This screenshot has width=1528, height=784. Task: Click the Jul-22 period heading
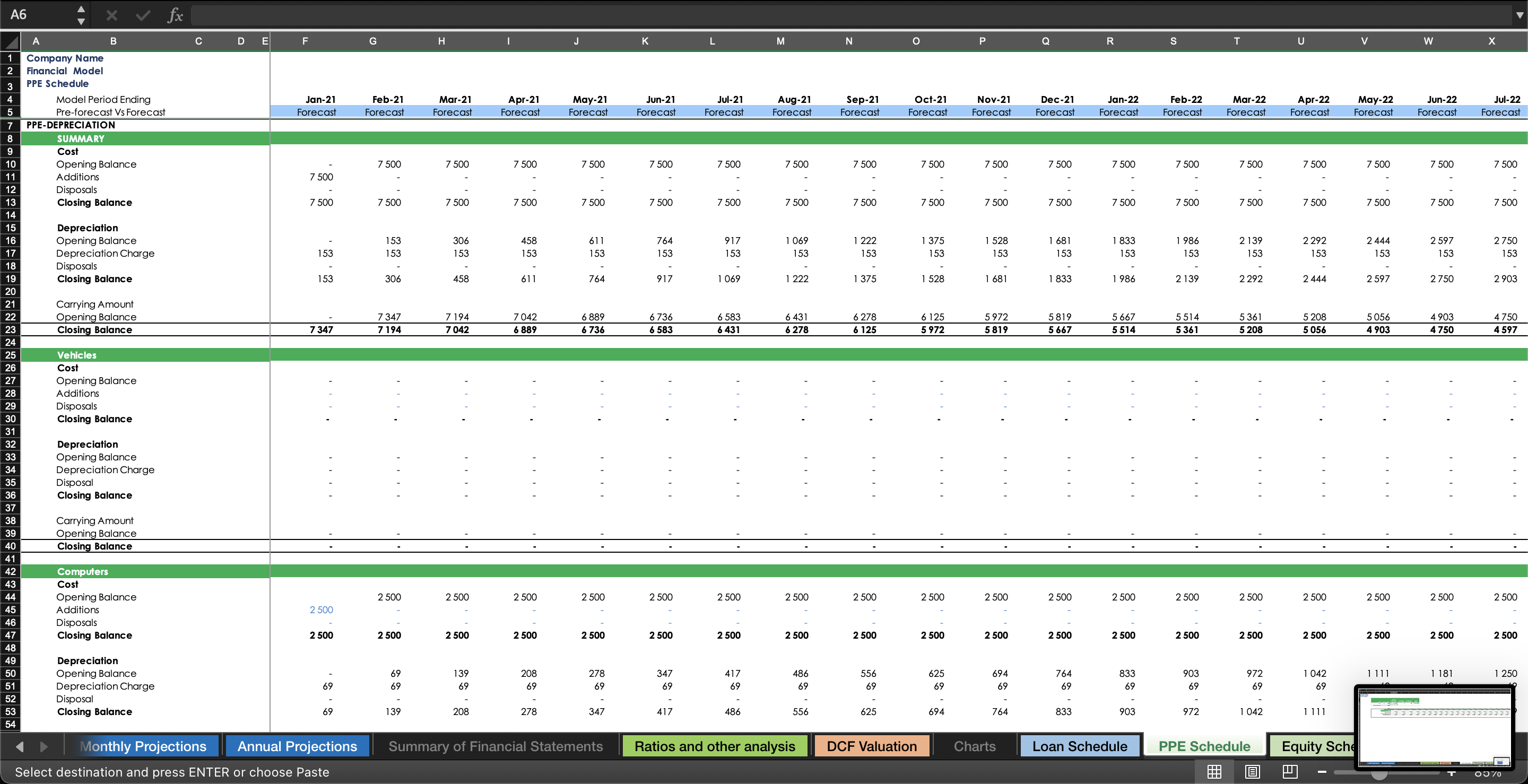click(x=1507, y=100)
